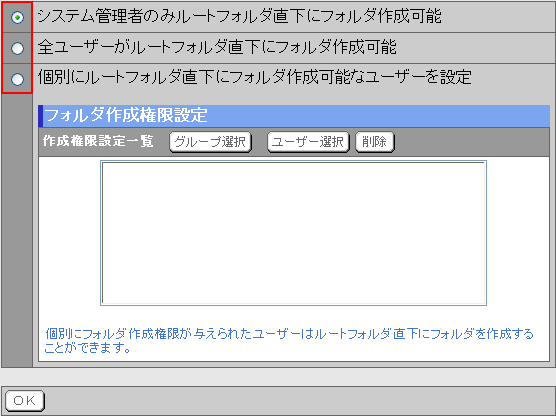Viewport: 556px width, 416px height.
Task: Click the gray toolbar strip right of 削除
Action: tap(472, 142)
